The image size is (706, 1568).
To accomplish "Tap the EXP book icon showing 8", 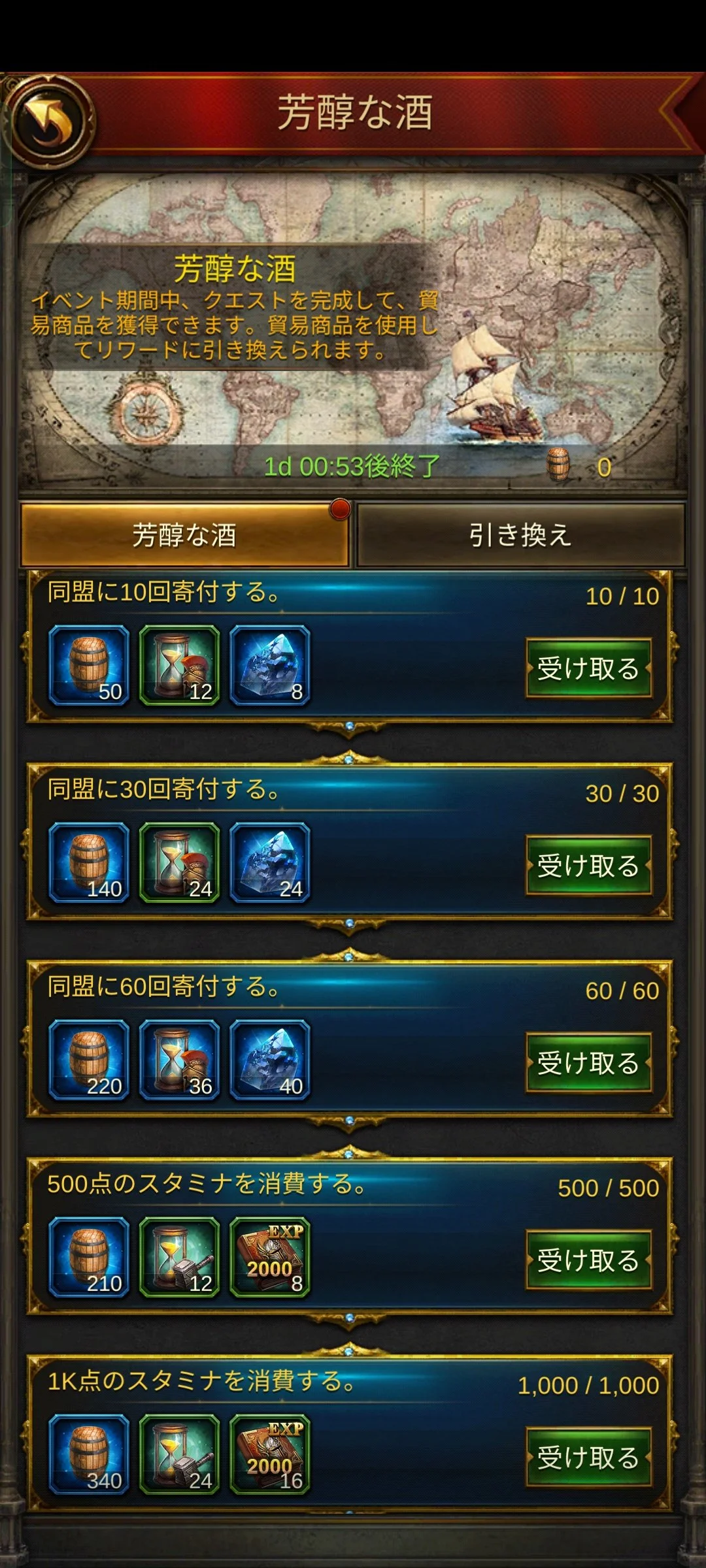I will [x=269, y=1258].
